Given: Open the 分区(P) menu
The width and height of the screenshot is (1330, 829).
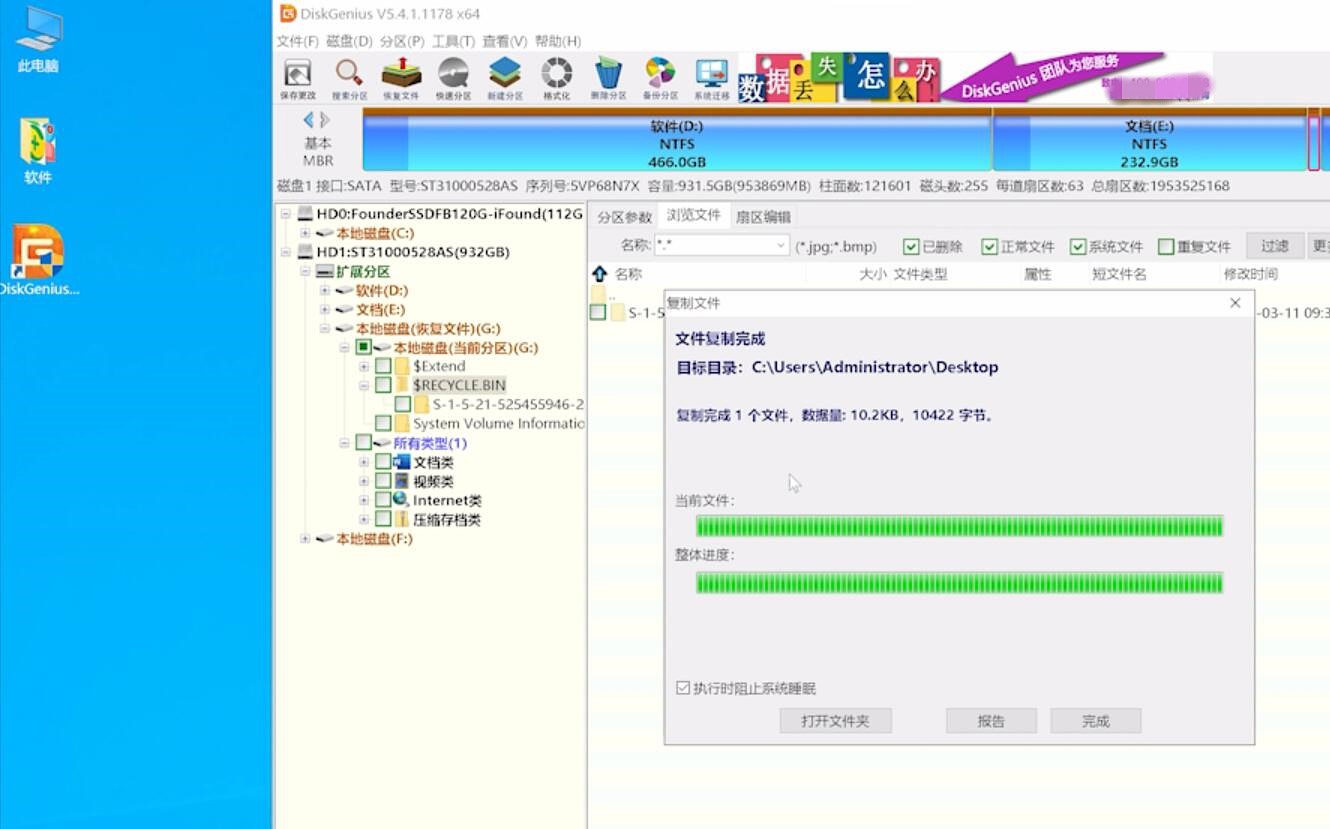Looking at the screenshot, I should pos(402,41).
